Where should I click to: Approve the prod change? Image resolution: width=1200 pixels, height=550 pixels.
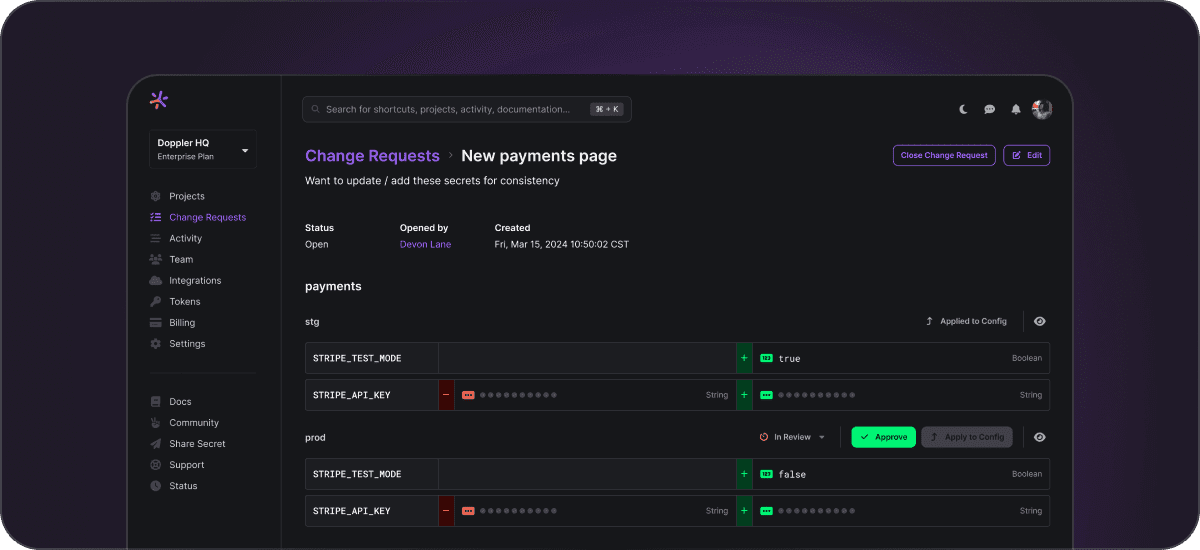(883, 437)
